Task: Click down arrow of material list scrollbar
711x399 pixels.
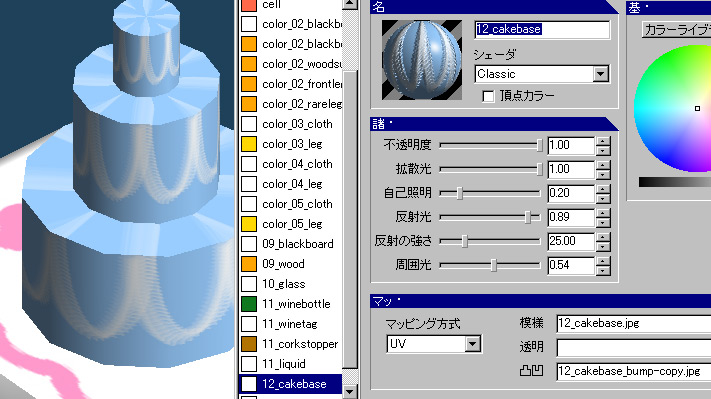Action: coord(350,391)
